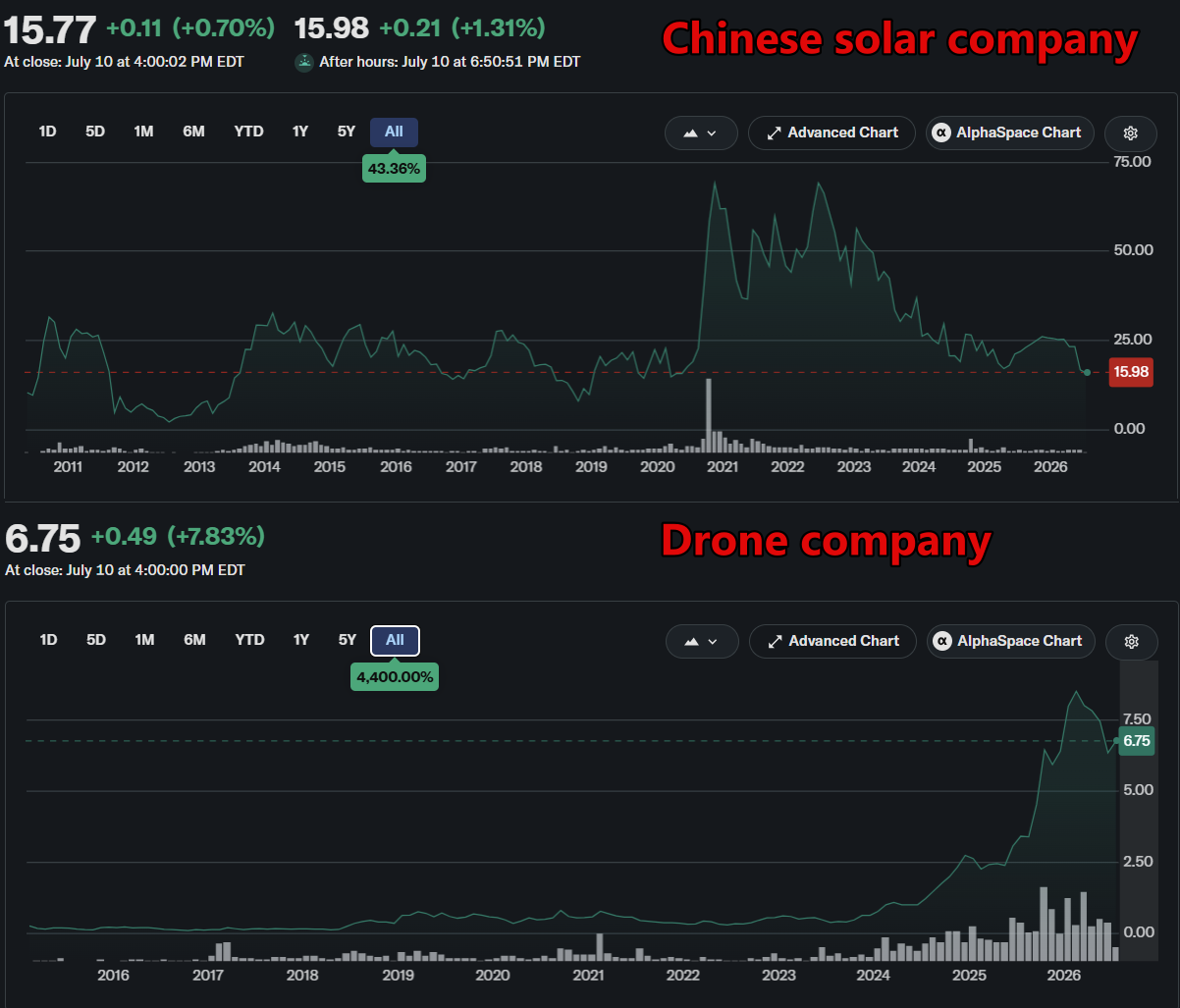Expand the chart style dropdown on the solar chart
1180x1008 pixels.
(701, 133)
